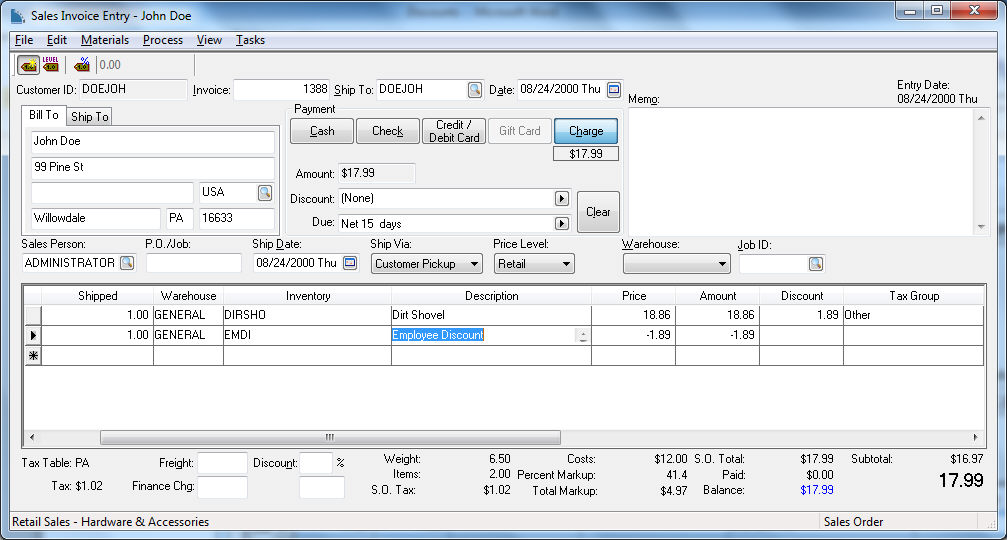Click the Memo scrollbar up arrow
Image resolution: width=1007 pixels, height=540 pixels.
981,118
